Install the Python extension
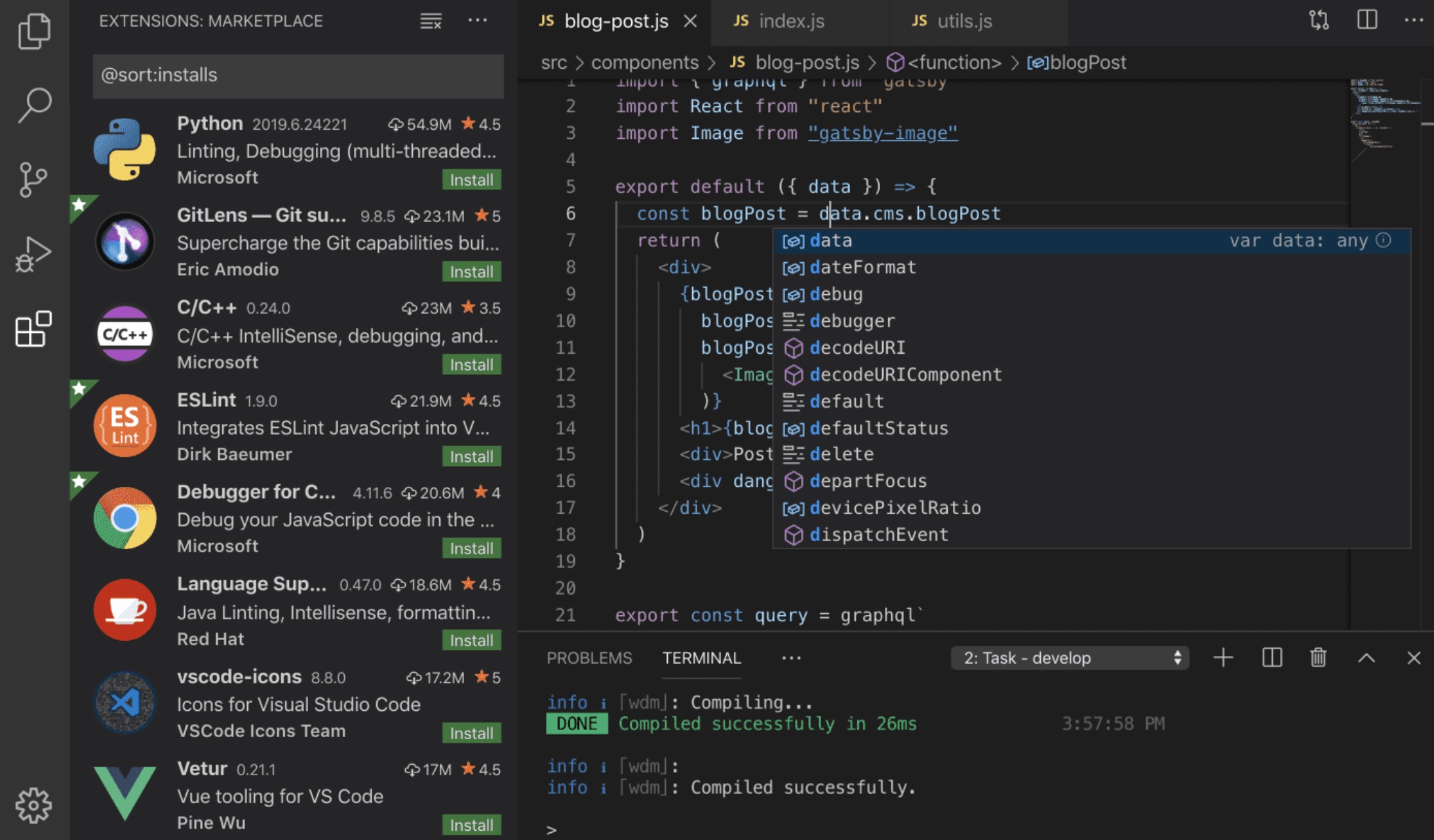This screenshot has width=1434, height=840. [471, 180]
